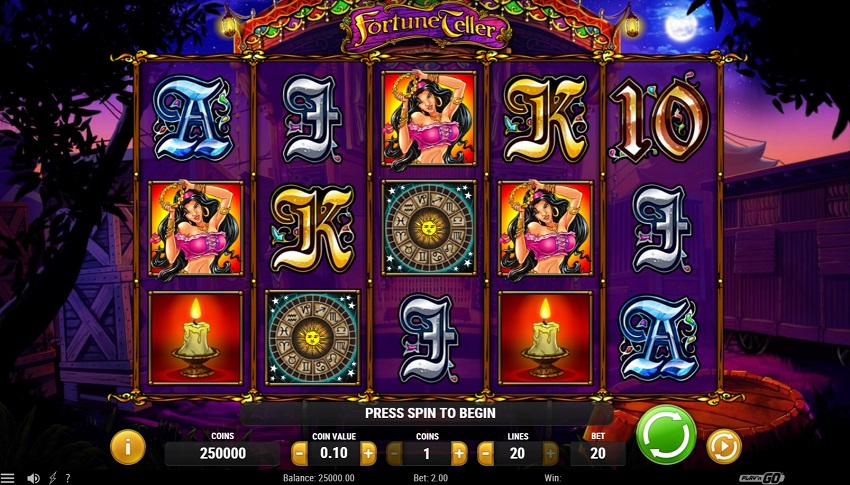850x485 pixels.
Task: Click the Coins 250000 display
Action: [223, 454]
